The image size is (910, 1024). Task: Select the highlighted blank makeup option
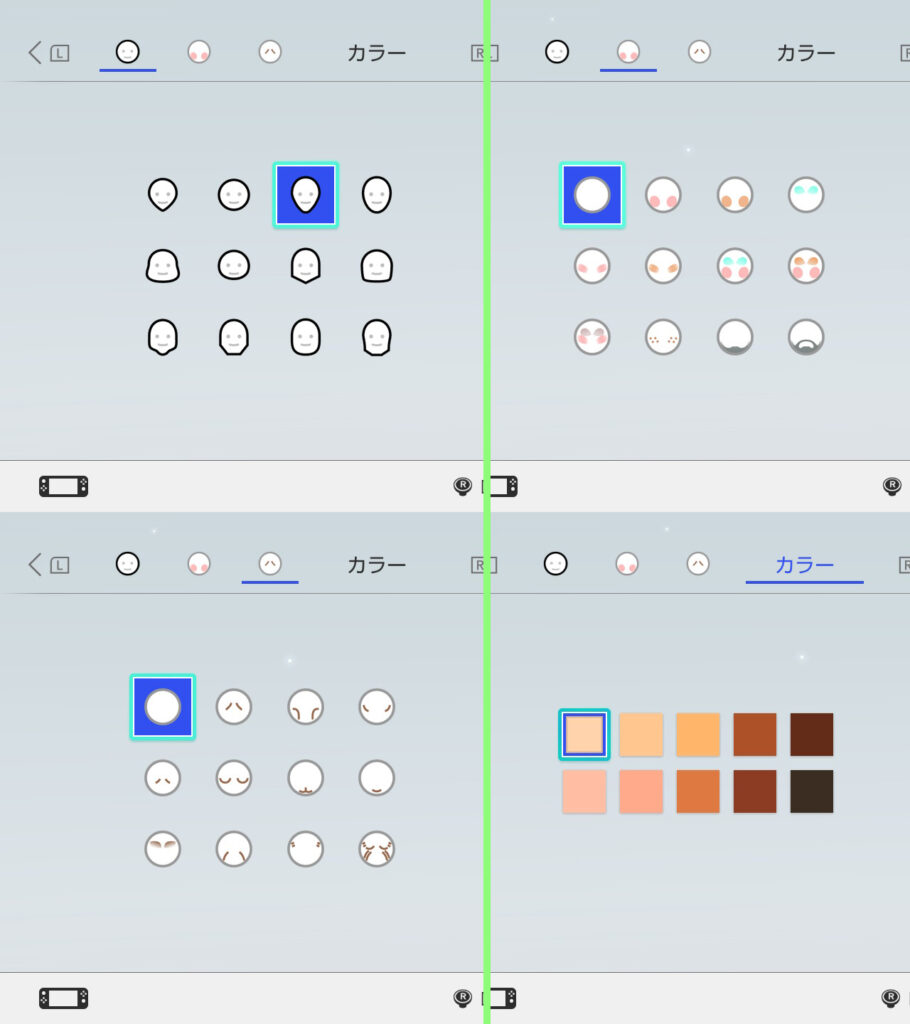point(592,195)
